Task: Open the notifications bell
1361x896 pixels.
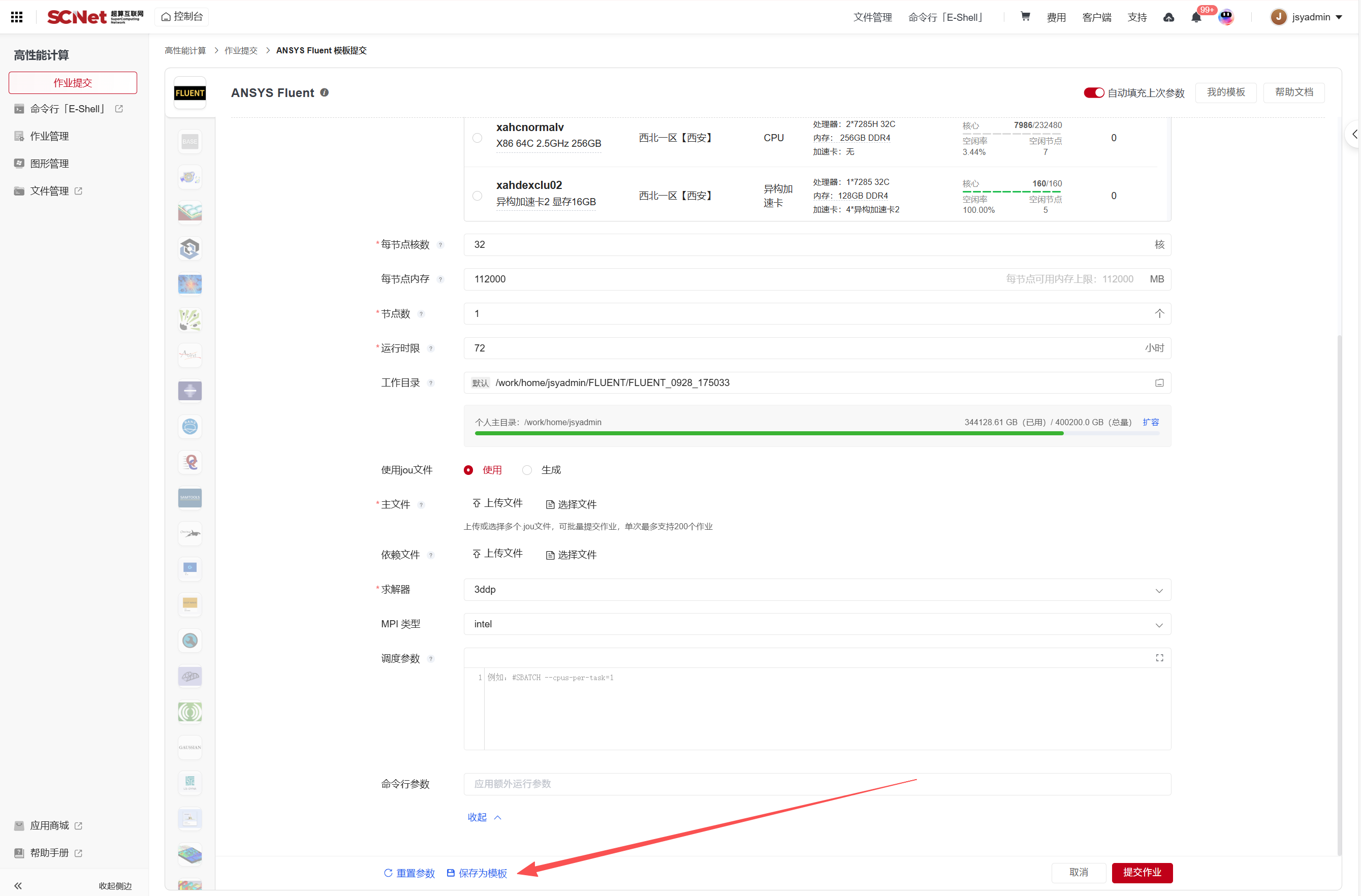Action: tap(1196, 17)
